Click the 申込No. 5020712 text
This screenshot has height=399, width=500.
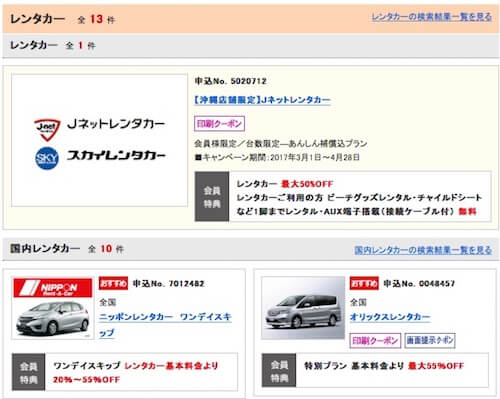[231, 81]
